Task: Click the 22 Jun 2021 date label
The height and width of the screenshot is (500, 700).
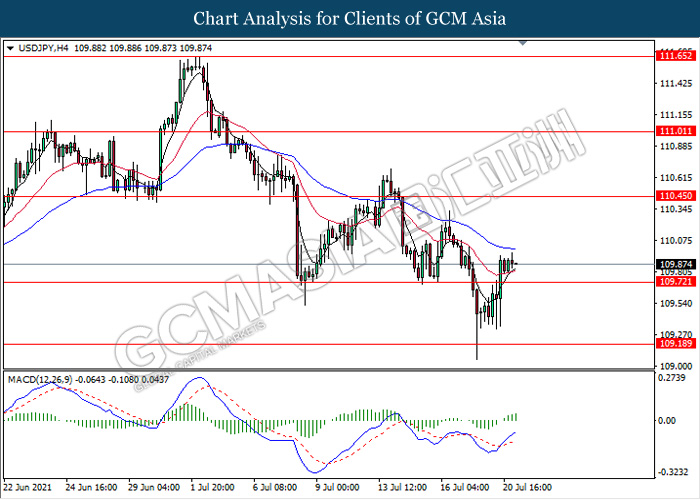Action: point(28,487)
